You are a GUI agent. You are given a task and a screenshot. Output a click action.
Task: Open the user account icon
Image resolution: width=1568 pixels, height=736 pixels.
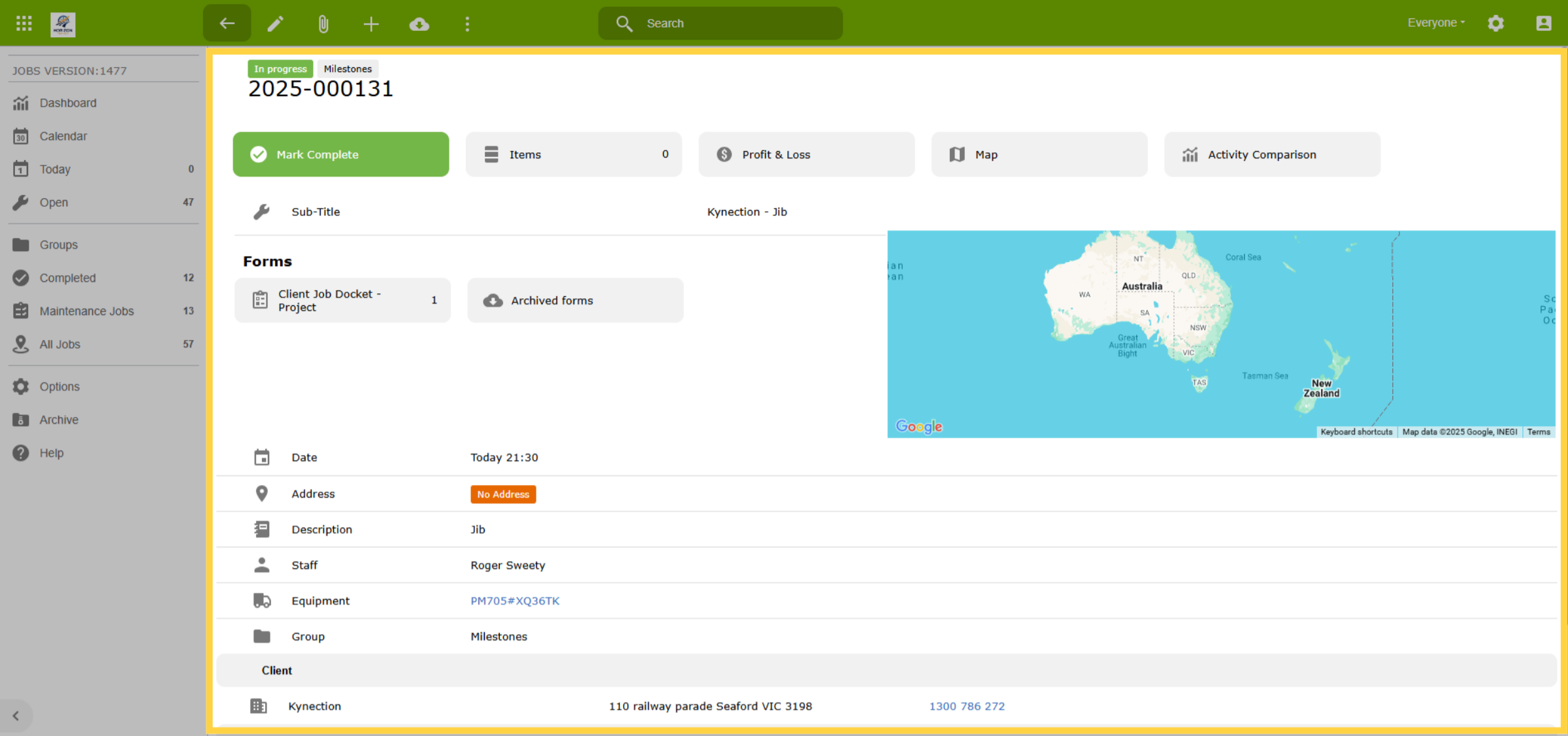click(x=1544, y=24)
